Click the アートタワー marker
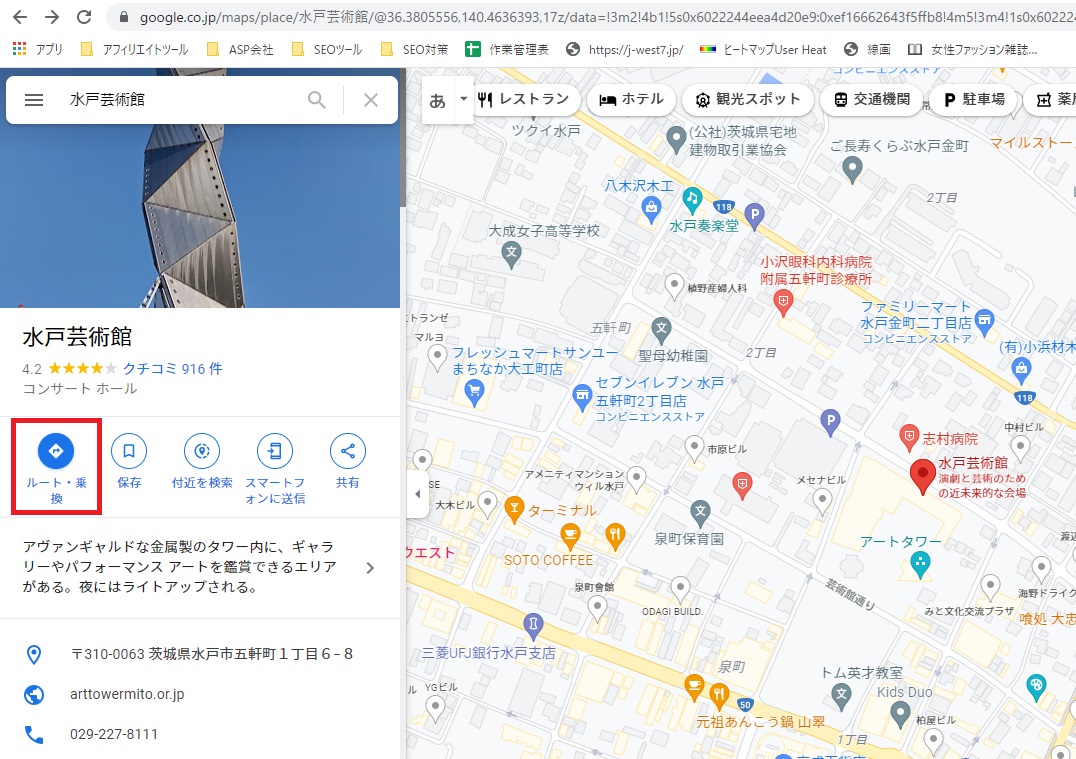 [920, 565]
